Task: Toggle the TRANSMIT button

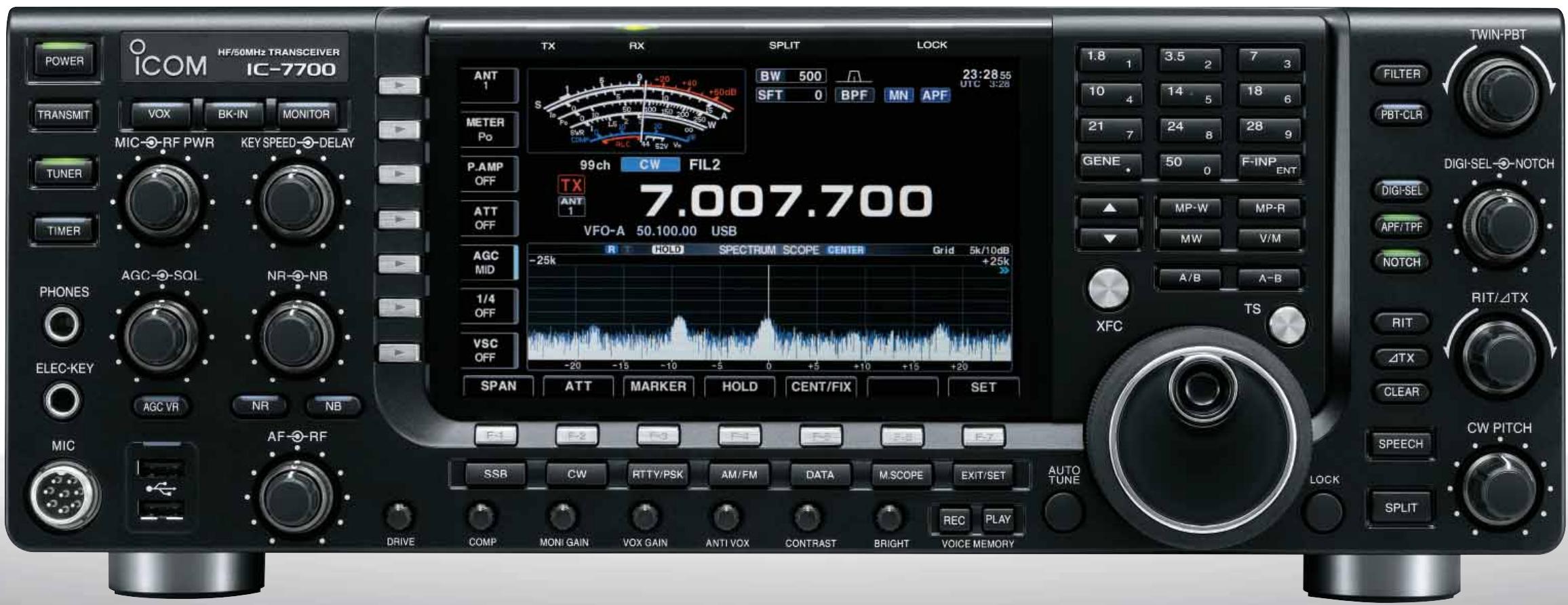Action: (64, 115)
